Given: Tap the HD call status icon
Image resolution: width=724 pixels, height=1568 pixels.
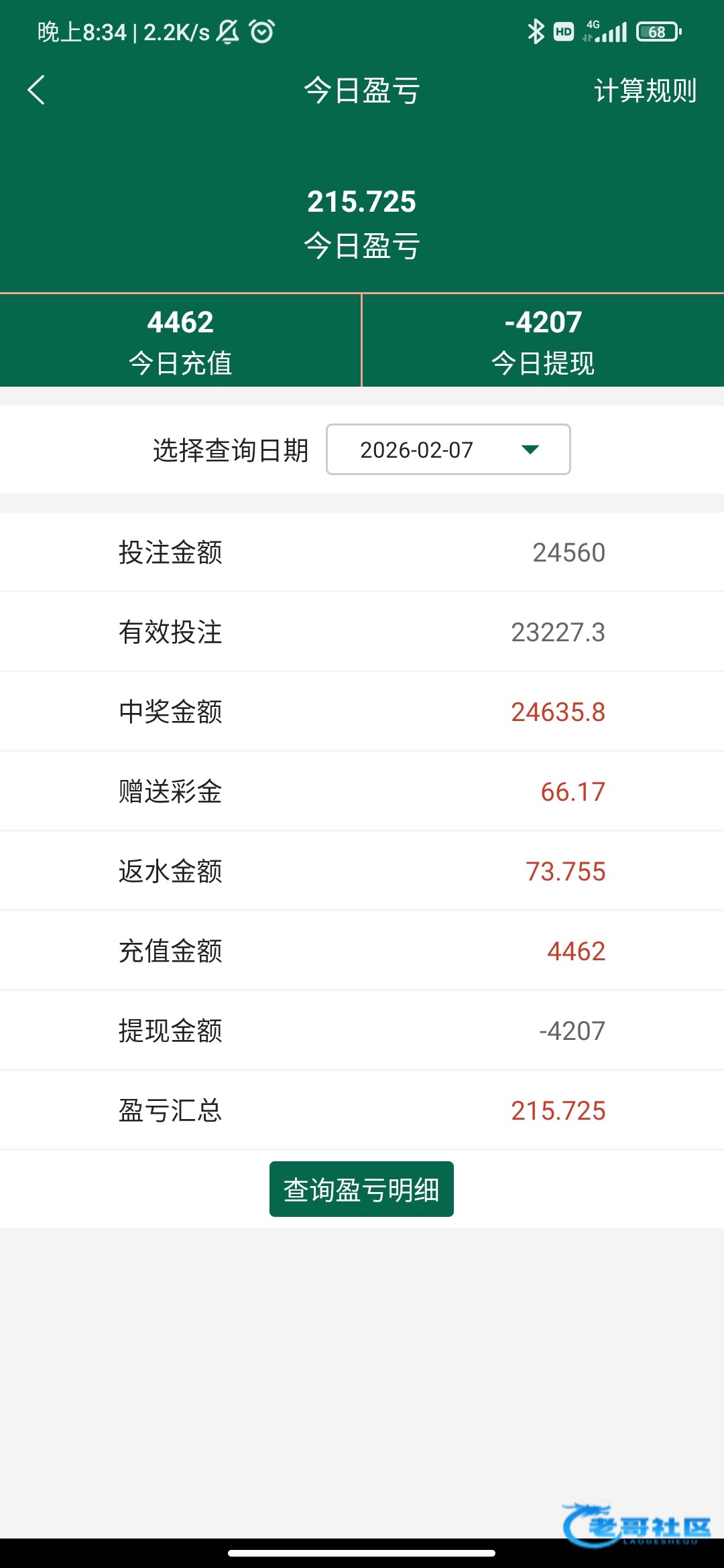Looking at the screenshot, I should [564, 31].
